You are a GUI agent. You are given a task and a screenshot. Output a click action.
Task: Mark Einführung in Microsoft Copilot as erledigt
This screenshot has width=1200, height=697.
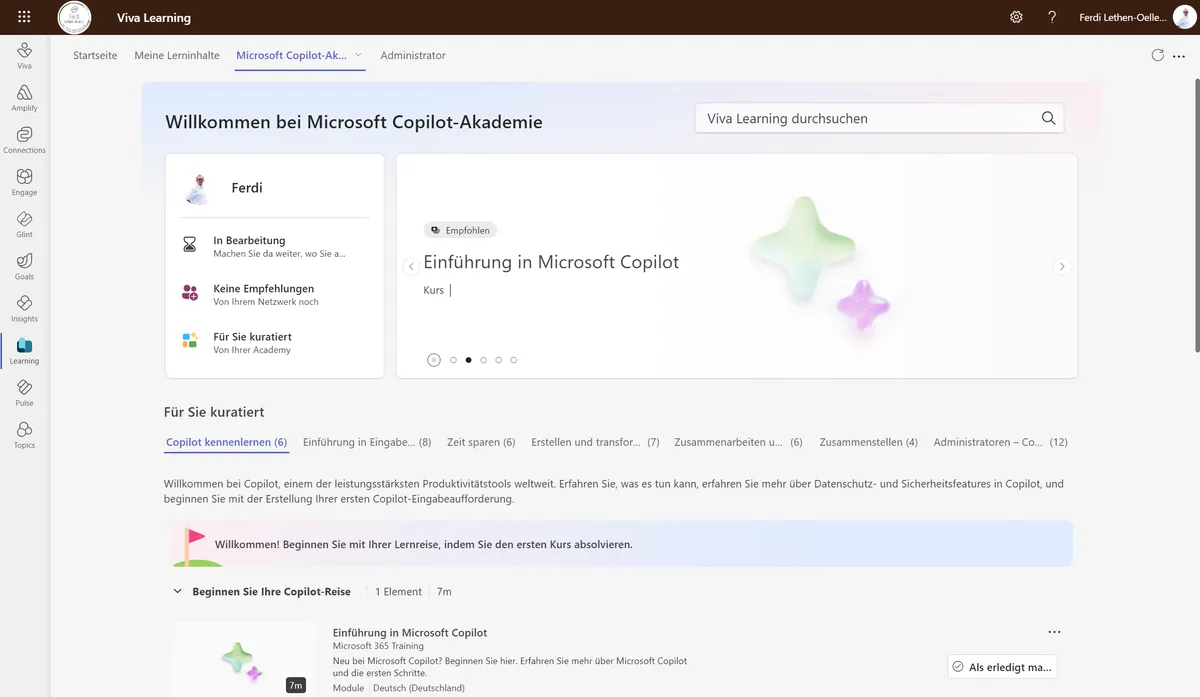(1002, 667)
